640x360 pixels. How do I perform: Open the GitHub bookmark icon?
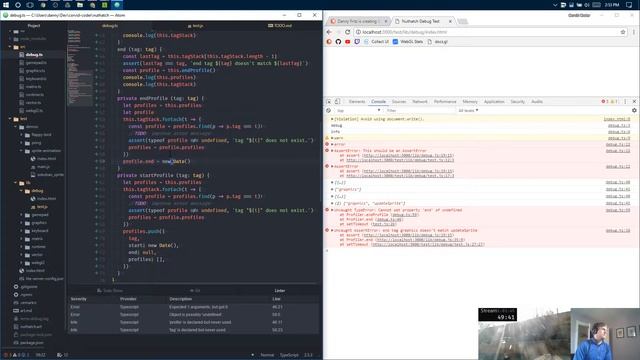click(x=338, y=42)
